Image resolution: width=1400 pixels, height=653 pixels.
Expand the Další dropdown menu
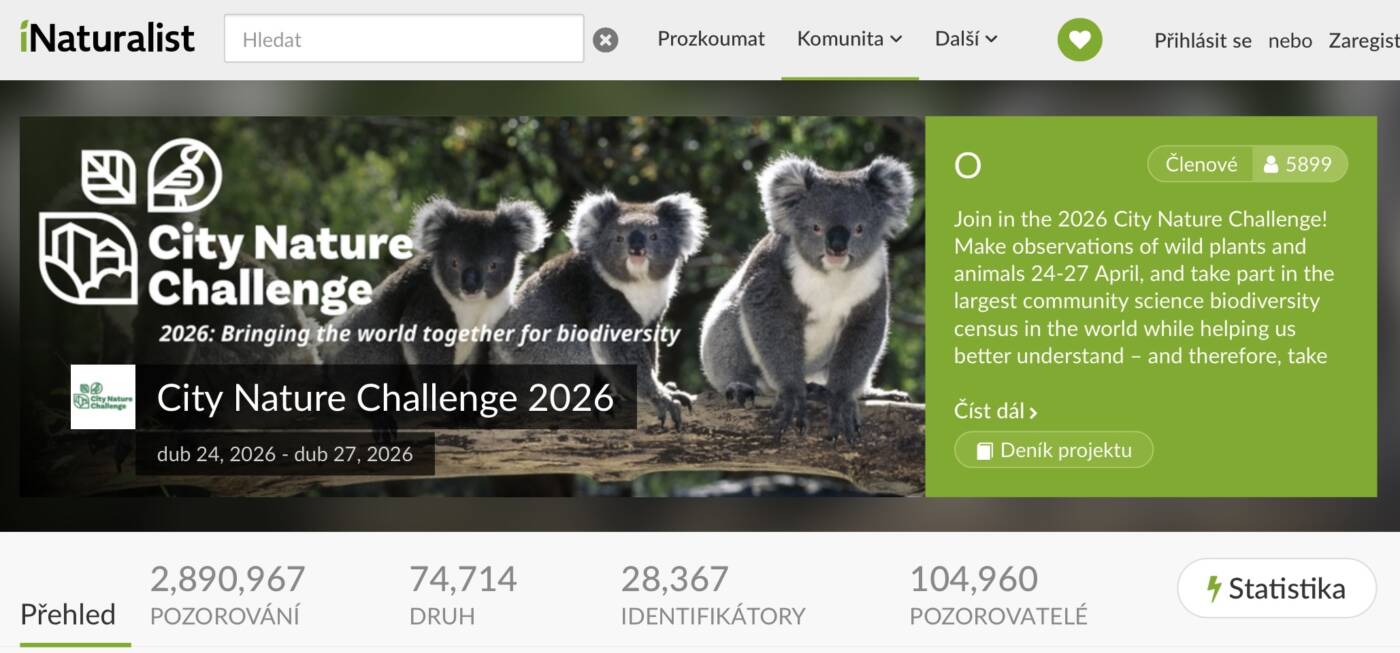point(966,39)
